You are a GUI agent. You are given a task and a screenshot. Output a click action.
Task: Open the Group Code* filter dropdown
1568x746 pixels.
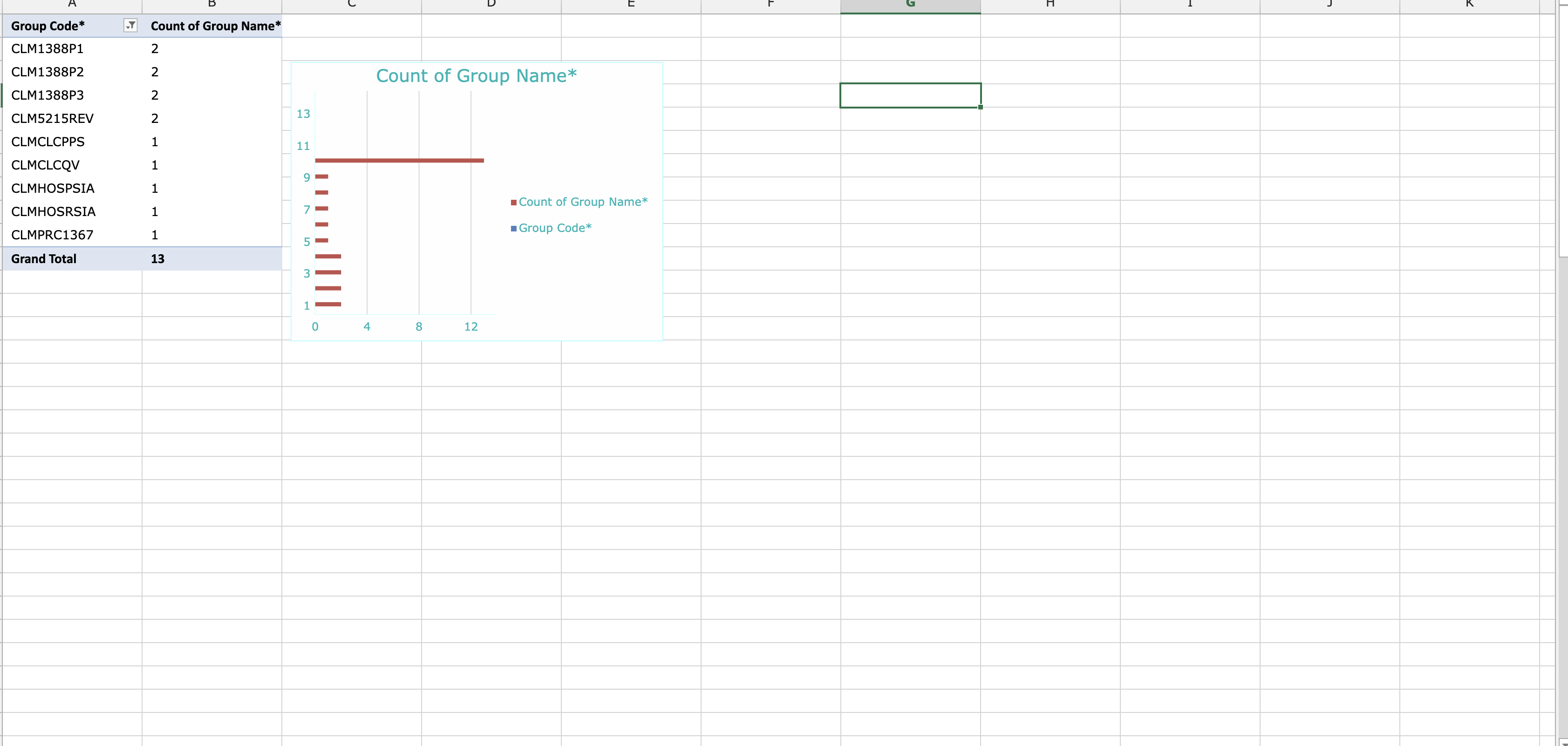point(130,26)
